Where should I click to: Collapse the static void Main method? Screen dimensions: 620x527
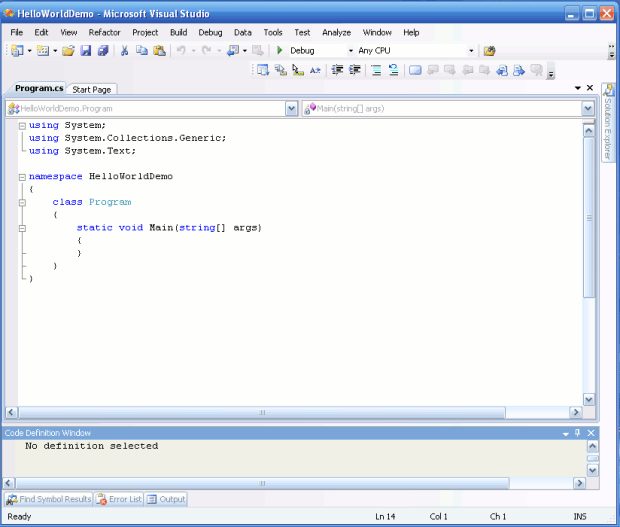coord(22,229)
